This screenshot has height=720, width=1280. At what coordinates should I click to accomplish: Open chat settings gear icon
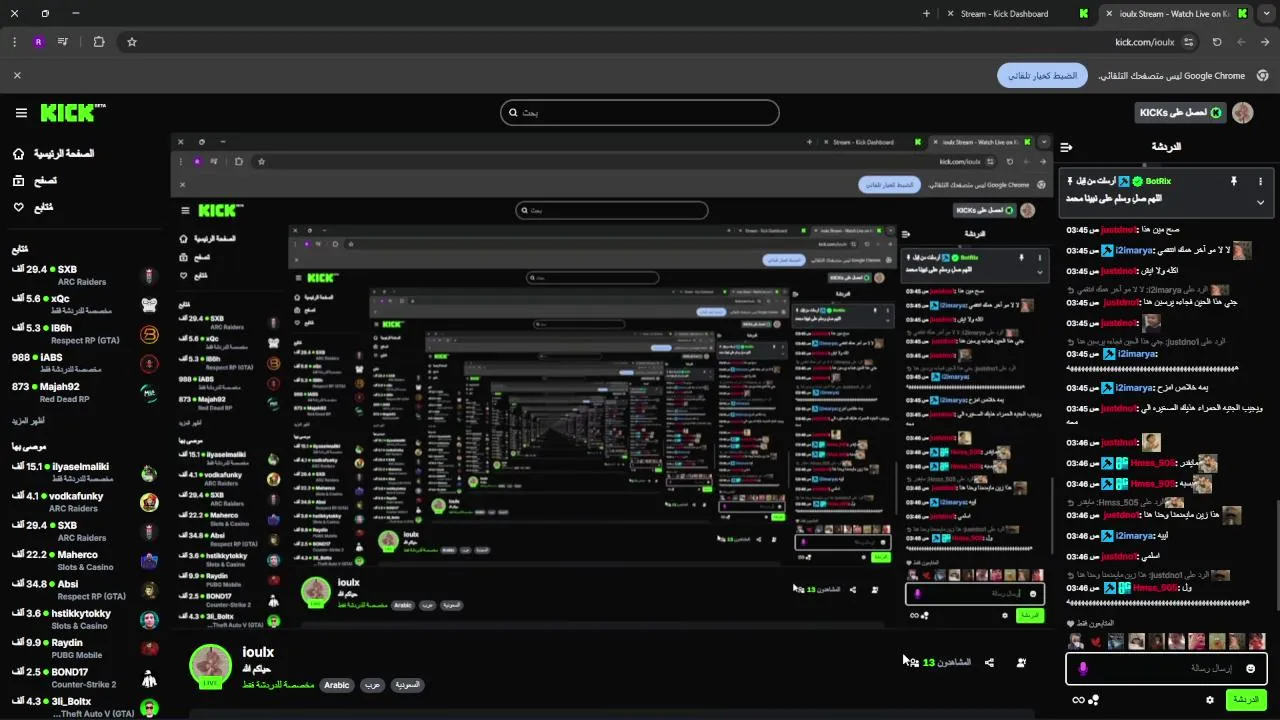pos(1210,700)
